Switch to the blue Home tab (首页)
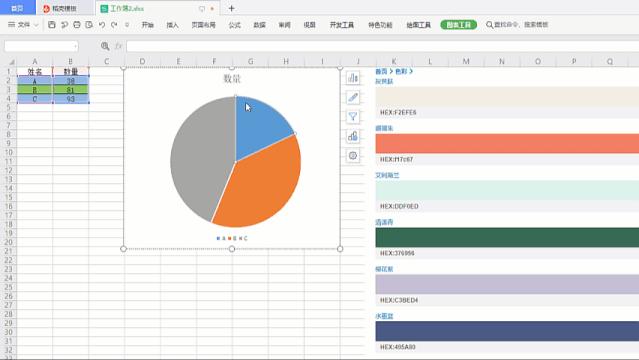Image resolution: width=639 pixels, height=360 pixels. click(18, 8)
